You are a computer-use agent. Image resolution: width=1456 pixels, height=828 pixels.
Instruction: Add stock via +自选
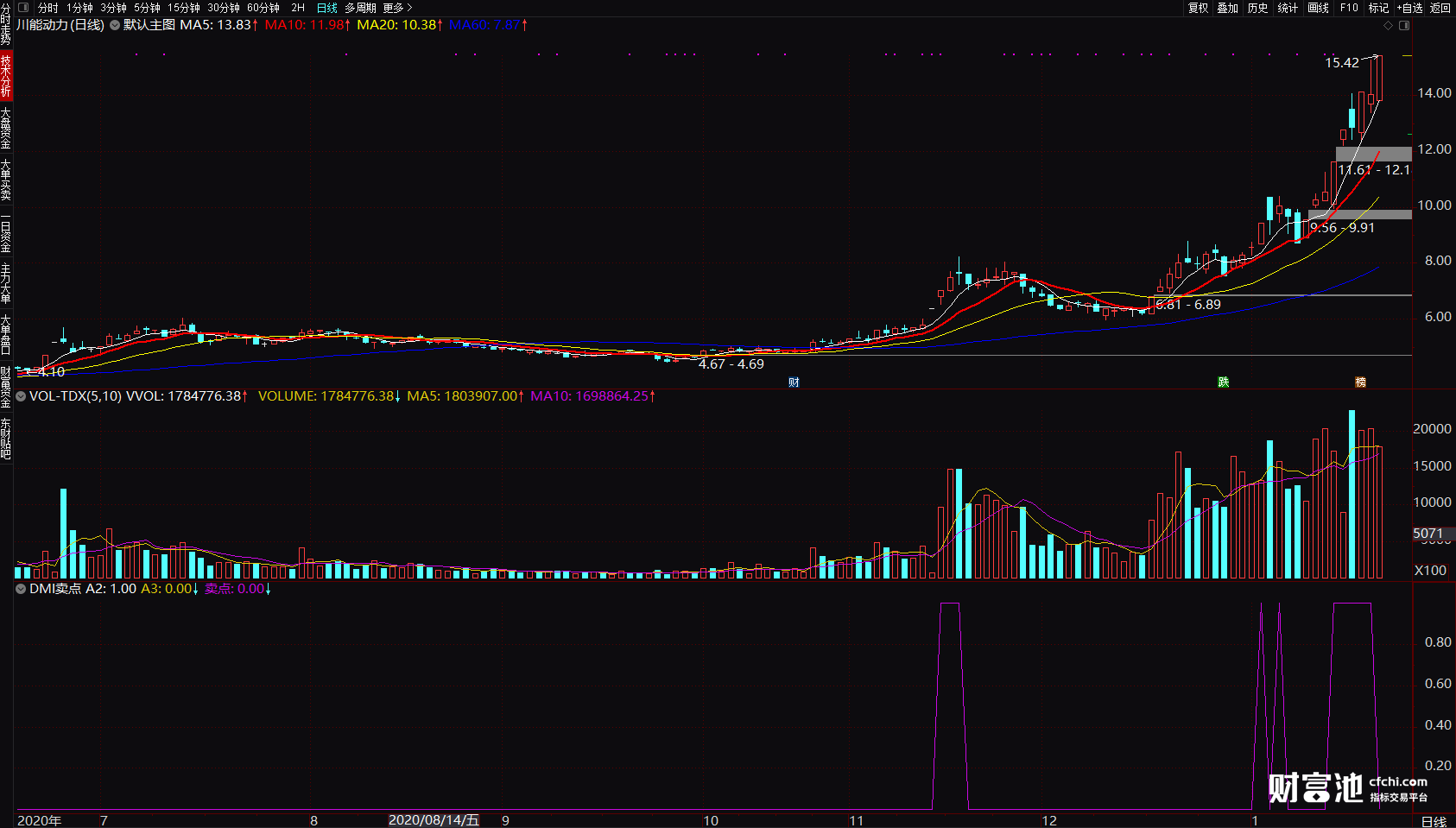[x=1409, y=8]
